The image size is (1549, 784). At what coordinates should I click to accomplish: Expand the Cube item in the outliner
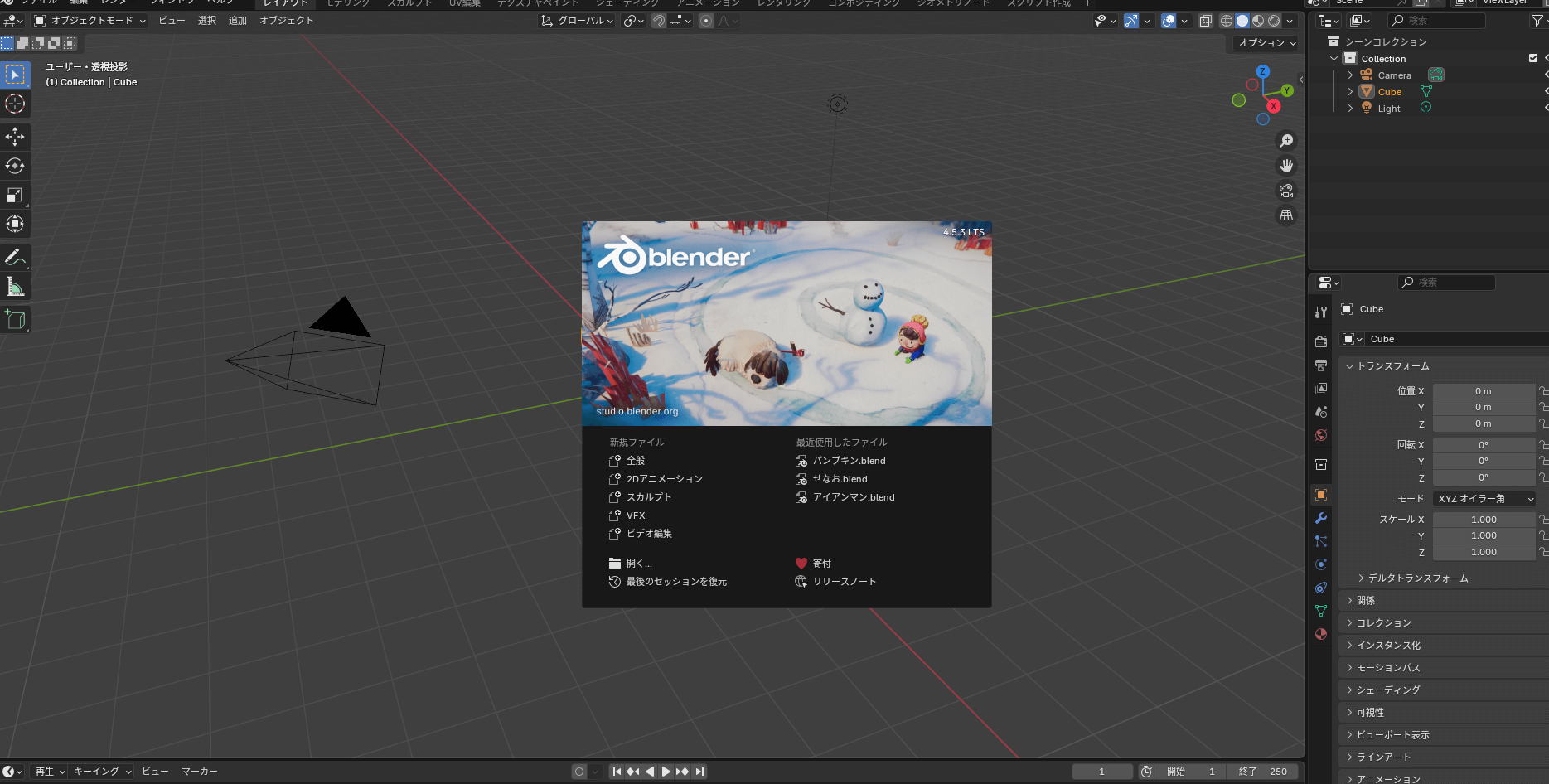[x=1351, y=91]
